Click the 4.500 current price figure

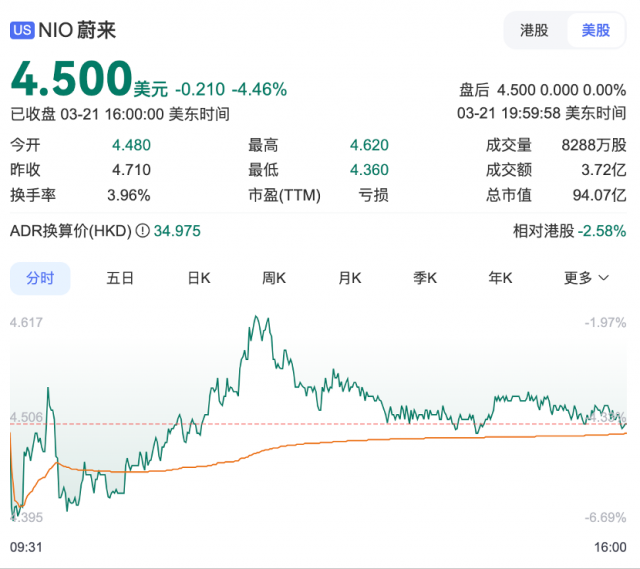point(71,80)
